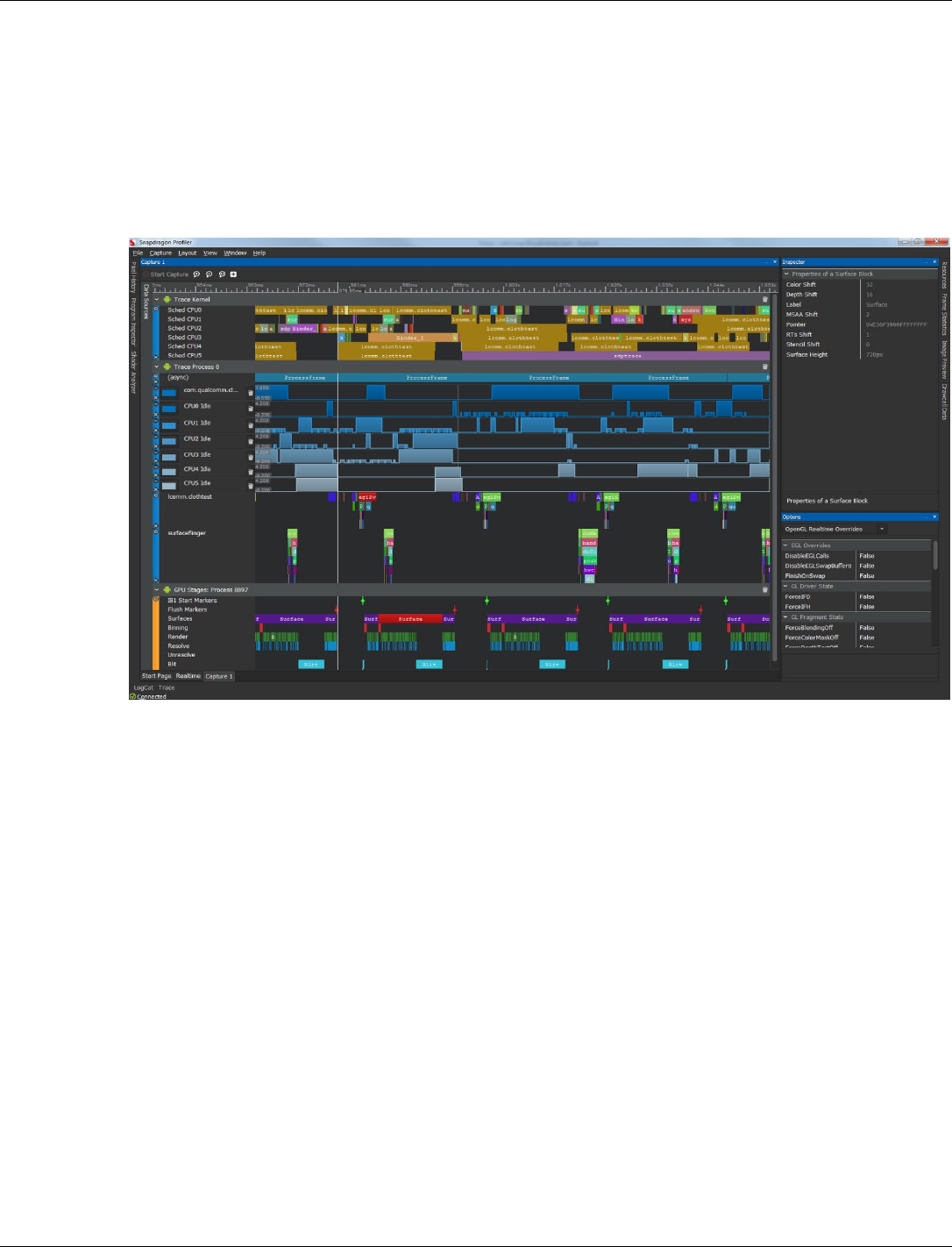Open the Data Sources side tab
This screenshot has width=952, height=1247.
[146, 302]
